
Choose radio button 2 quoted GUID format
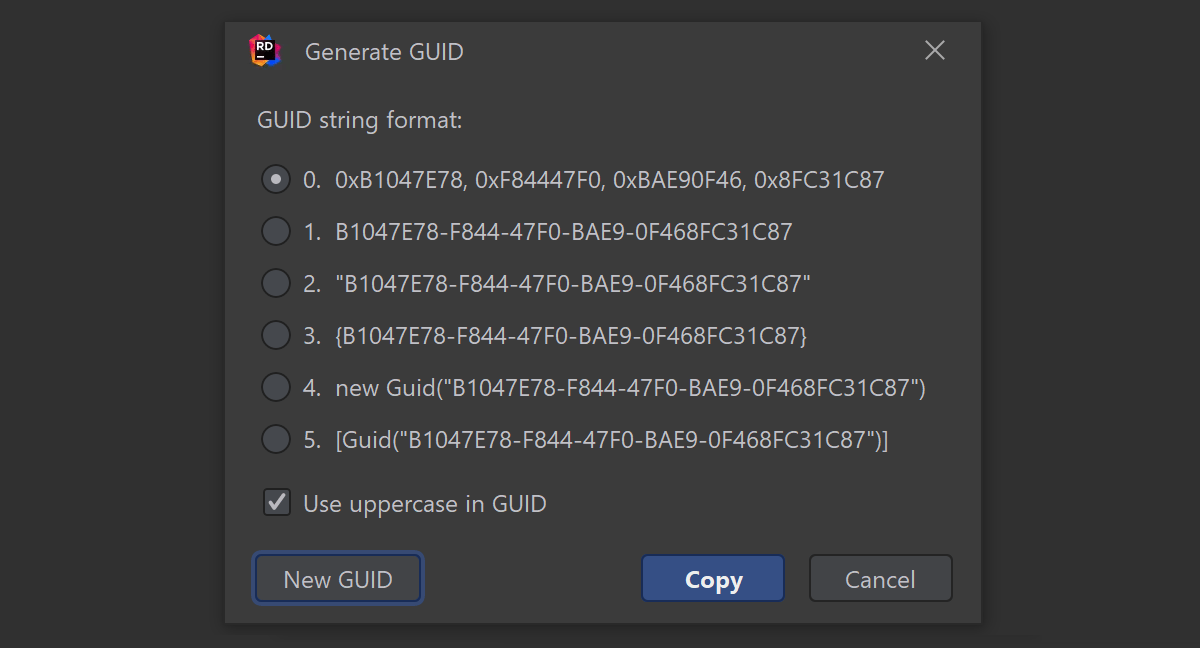(276, 283)
